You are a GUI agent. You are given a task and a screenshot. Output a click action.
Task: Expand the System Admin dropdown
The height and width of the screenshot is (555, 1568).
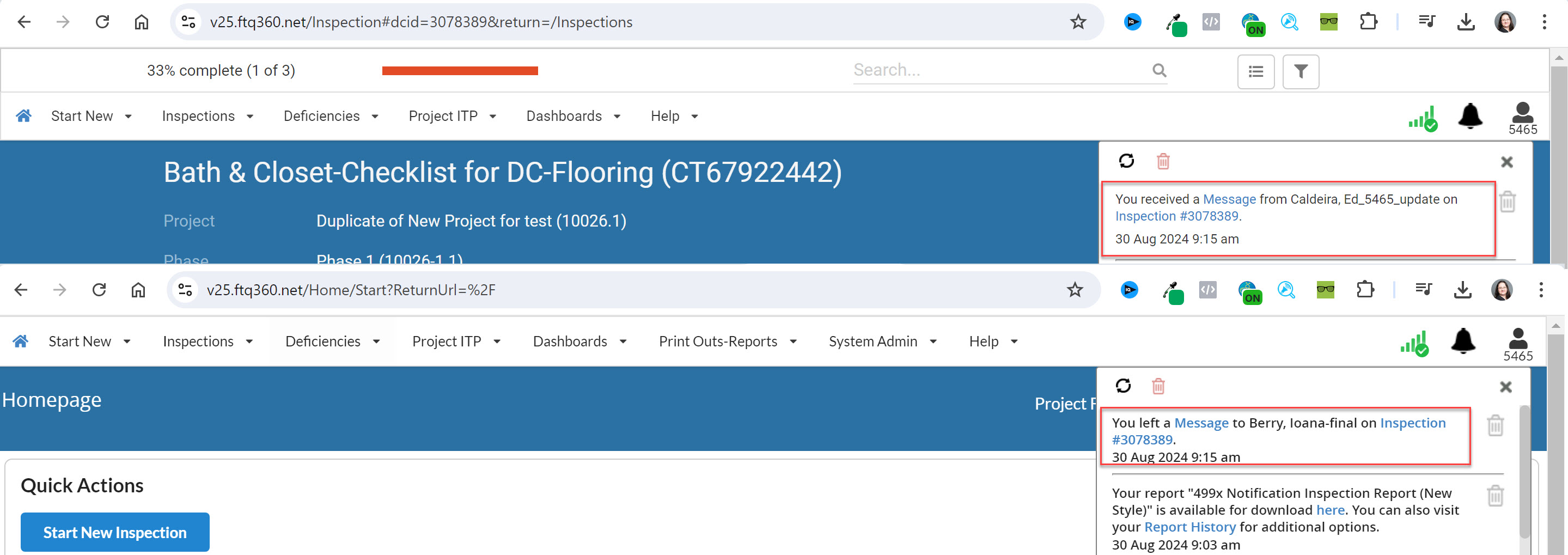coord(882,341)
